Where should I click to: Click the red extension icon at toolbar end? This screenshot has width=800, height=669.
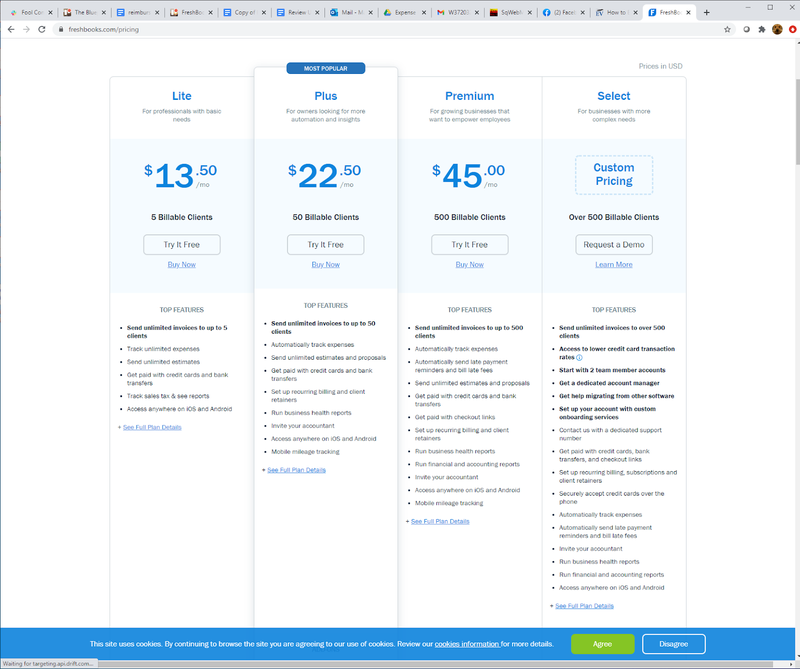point(793,30)
